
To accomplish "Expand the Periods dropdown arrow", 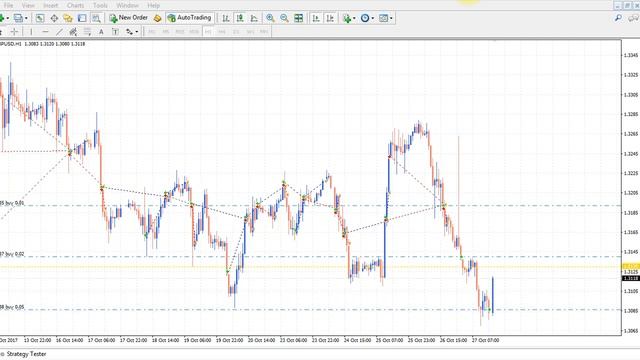I will pos(372,18).
